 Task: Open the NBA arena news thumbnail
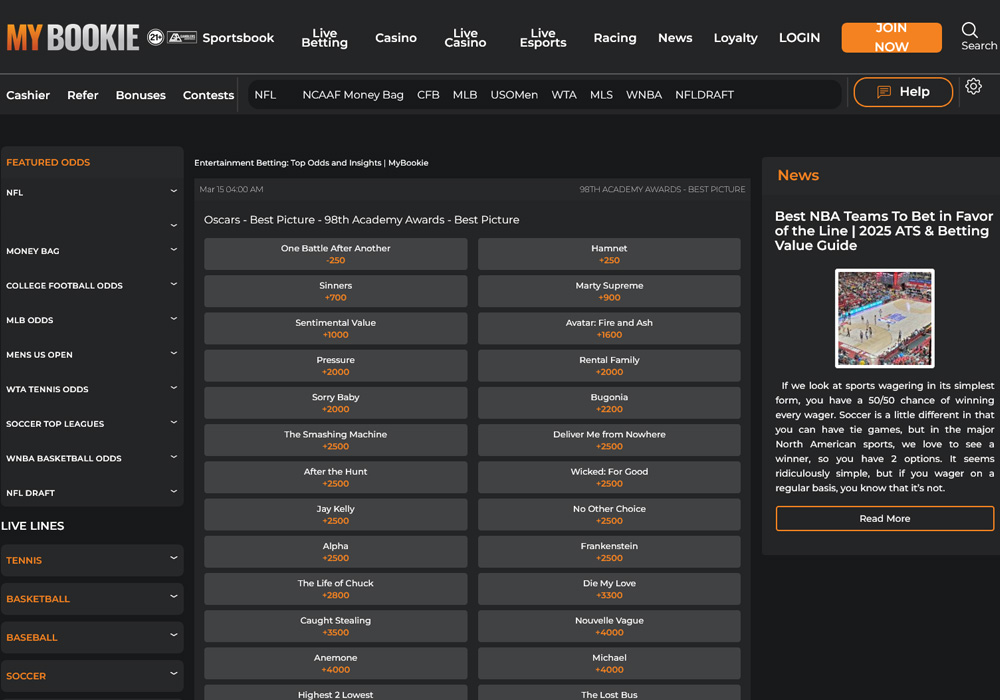pyautogui.click(x=884, y=318)
